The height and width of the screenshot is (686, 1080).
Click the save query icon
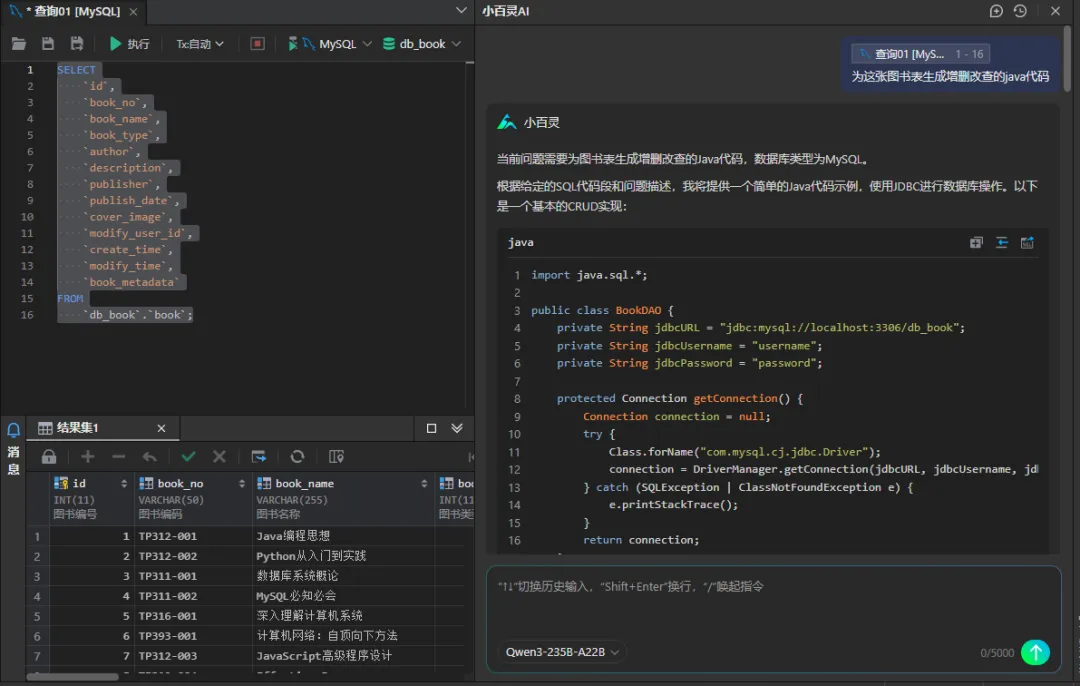point(48,44)
